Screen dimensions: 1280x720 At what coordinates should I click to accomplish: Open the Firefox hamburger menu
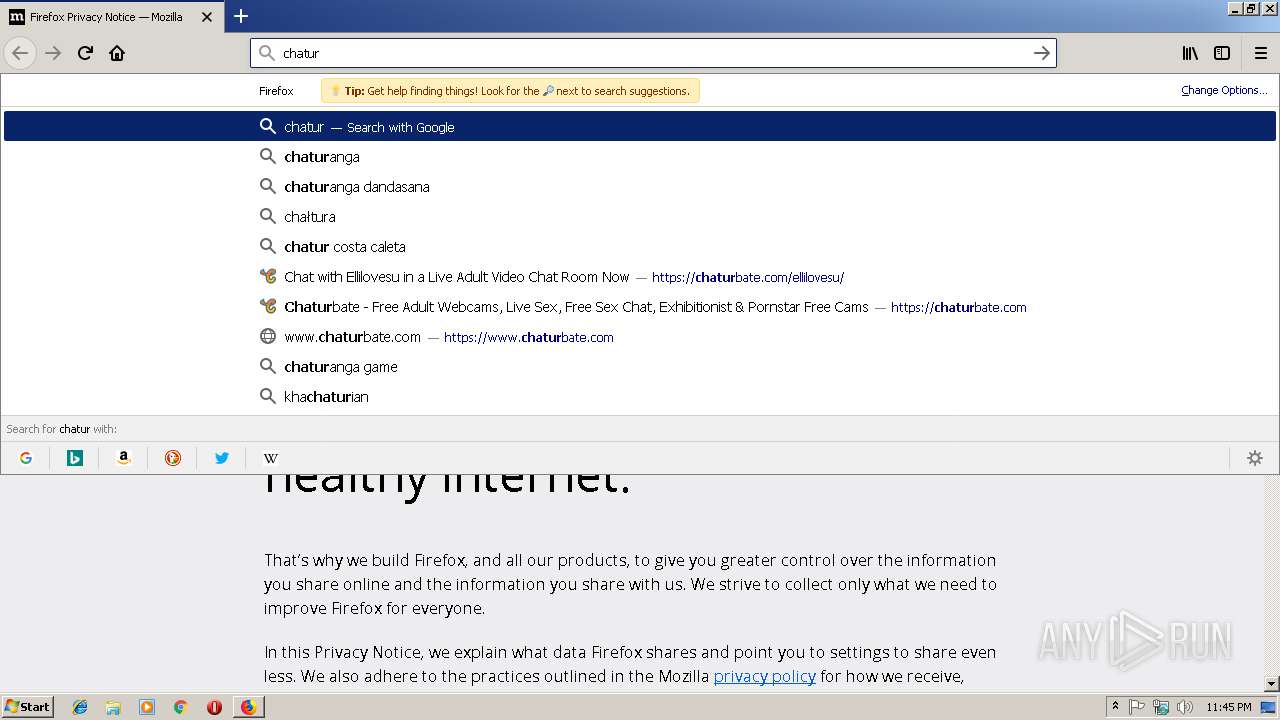[x=1261, y=53]
